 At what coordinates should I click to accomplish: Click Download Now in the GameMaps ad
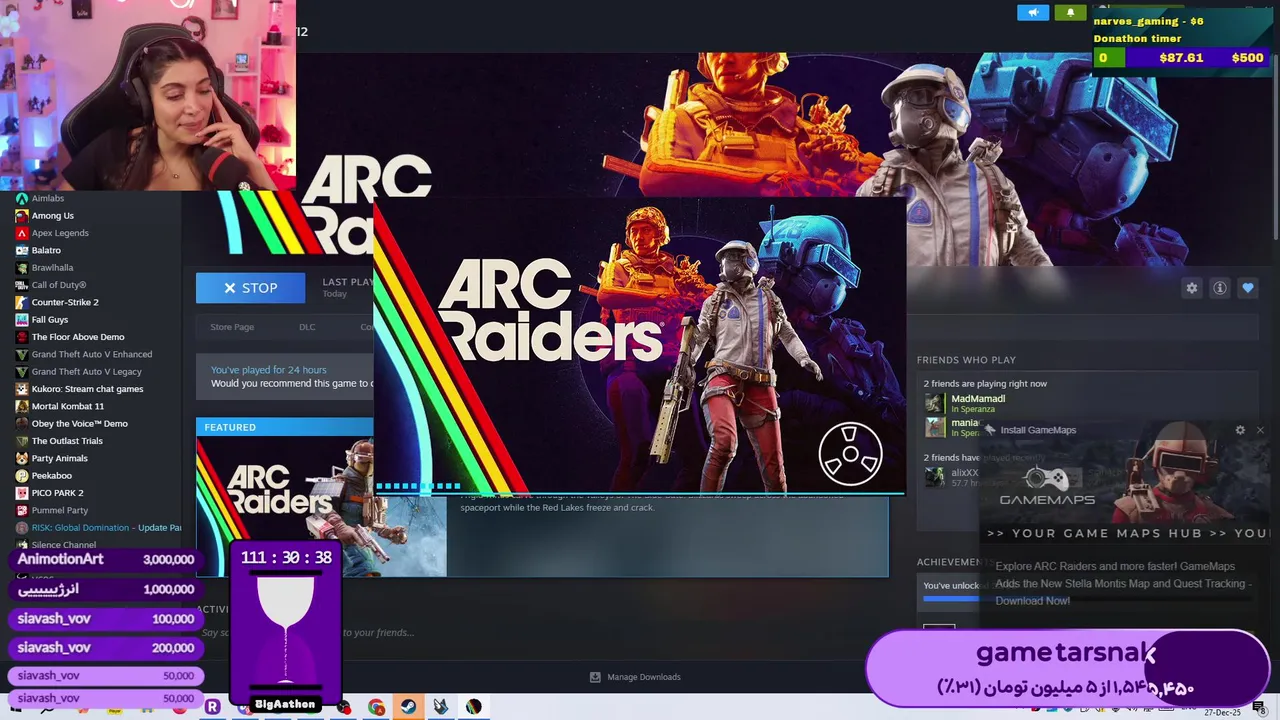pyautogui.click(x=1032, y=601)
